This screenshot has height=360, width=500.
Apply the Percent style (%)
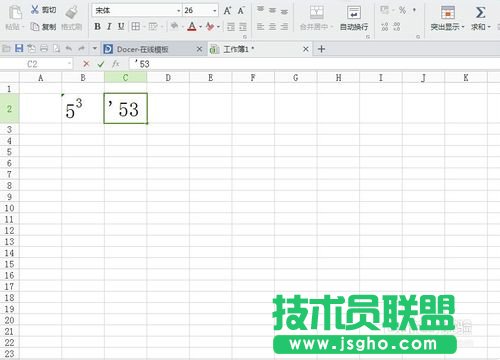tap(402, 11)
